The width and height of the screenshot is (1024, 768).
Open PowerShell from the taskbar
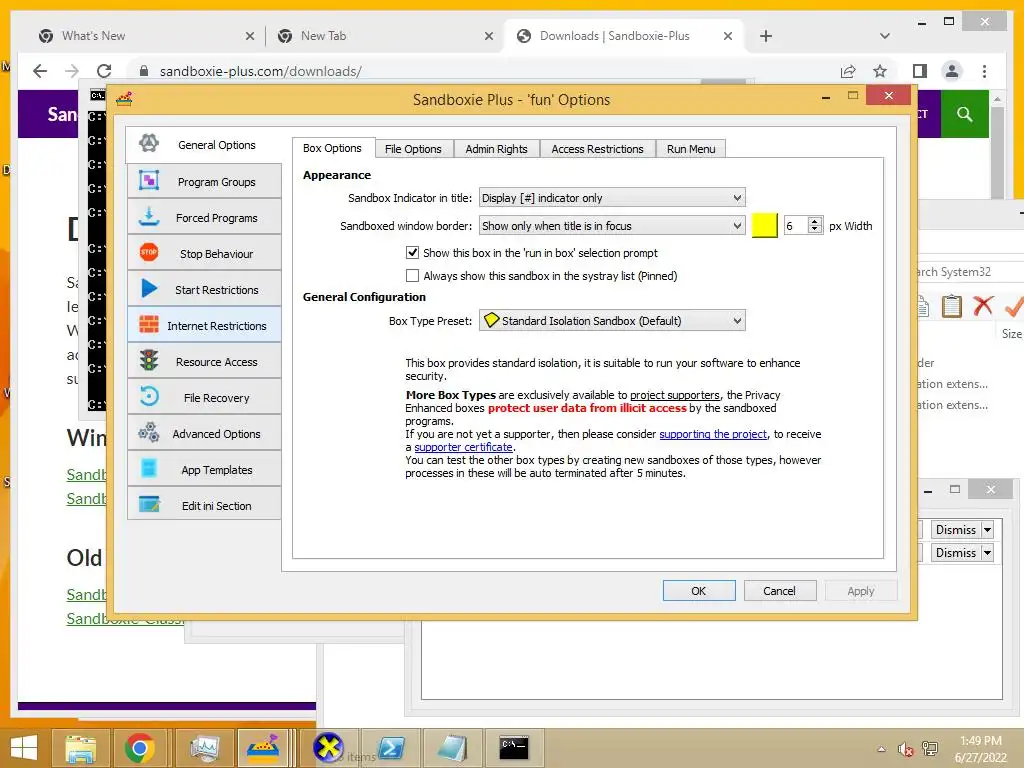391,748
